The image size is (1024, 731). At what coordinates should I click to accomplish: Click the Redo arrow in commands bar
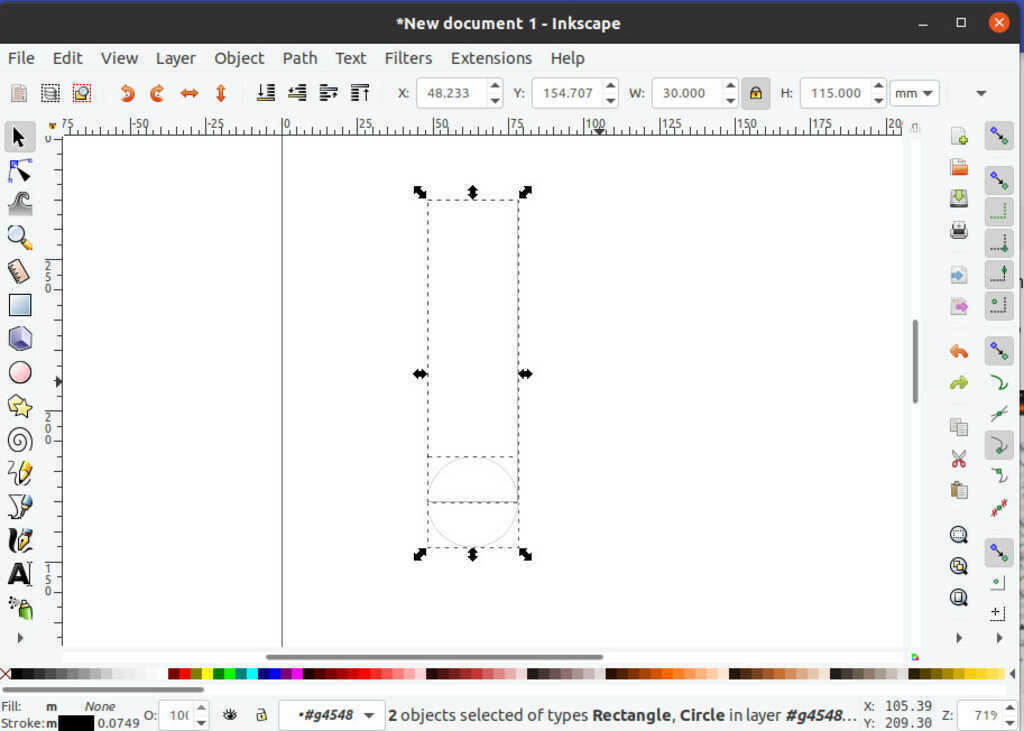pos(958,383)
